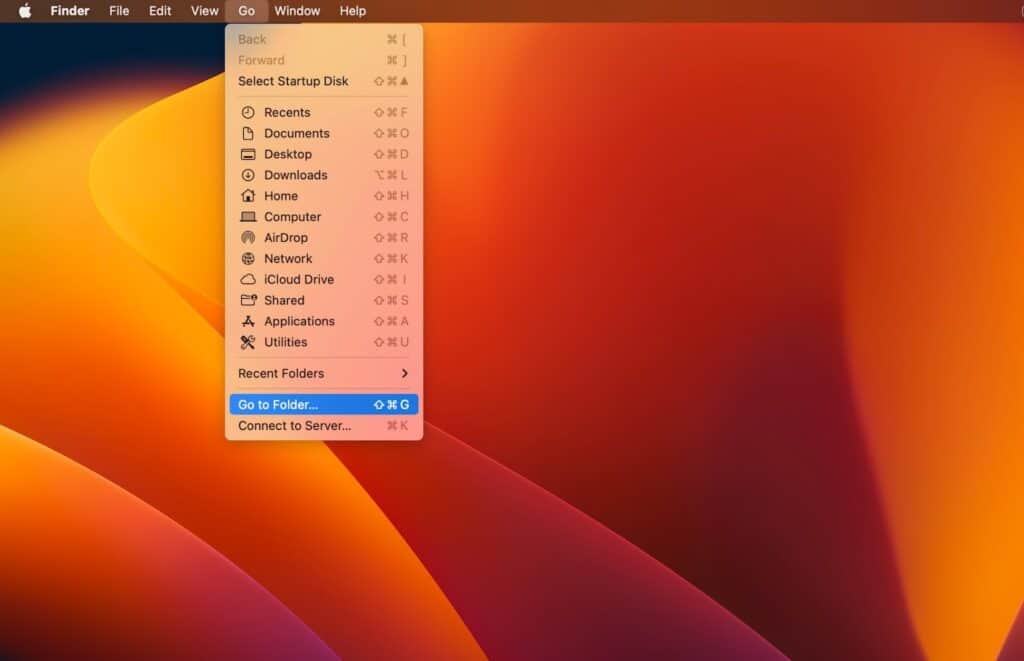The width and height of the screenshot is (1024, 661).
Task: Open Recent Folders label
Action: [x=281, y=374]
